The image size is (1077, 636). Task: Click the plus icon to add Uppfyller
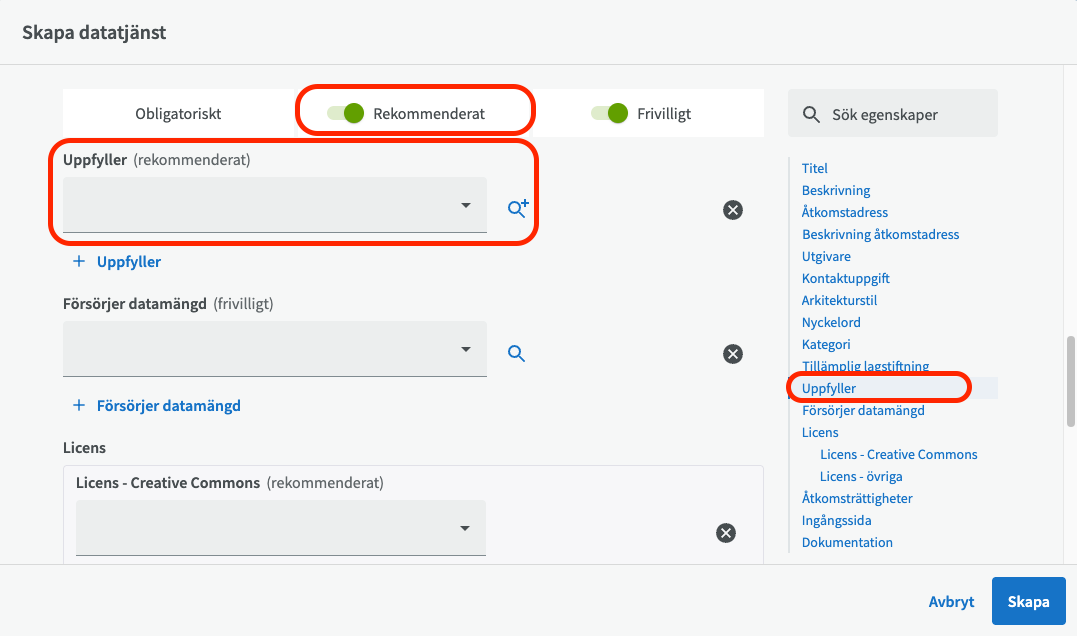click(x=79, y=262)
